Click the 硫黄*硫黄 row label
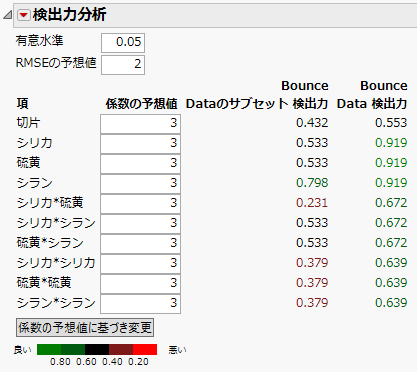The image size is (417, 372). tap(44, 283)
